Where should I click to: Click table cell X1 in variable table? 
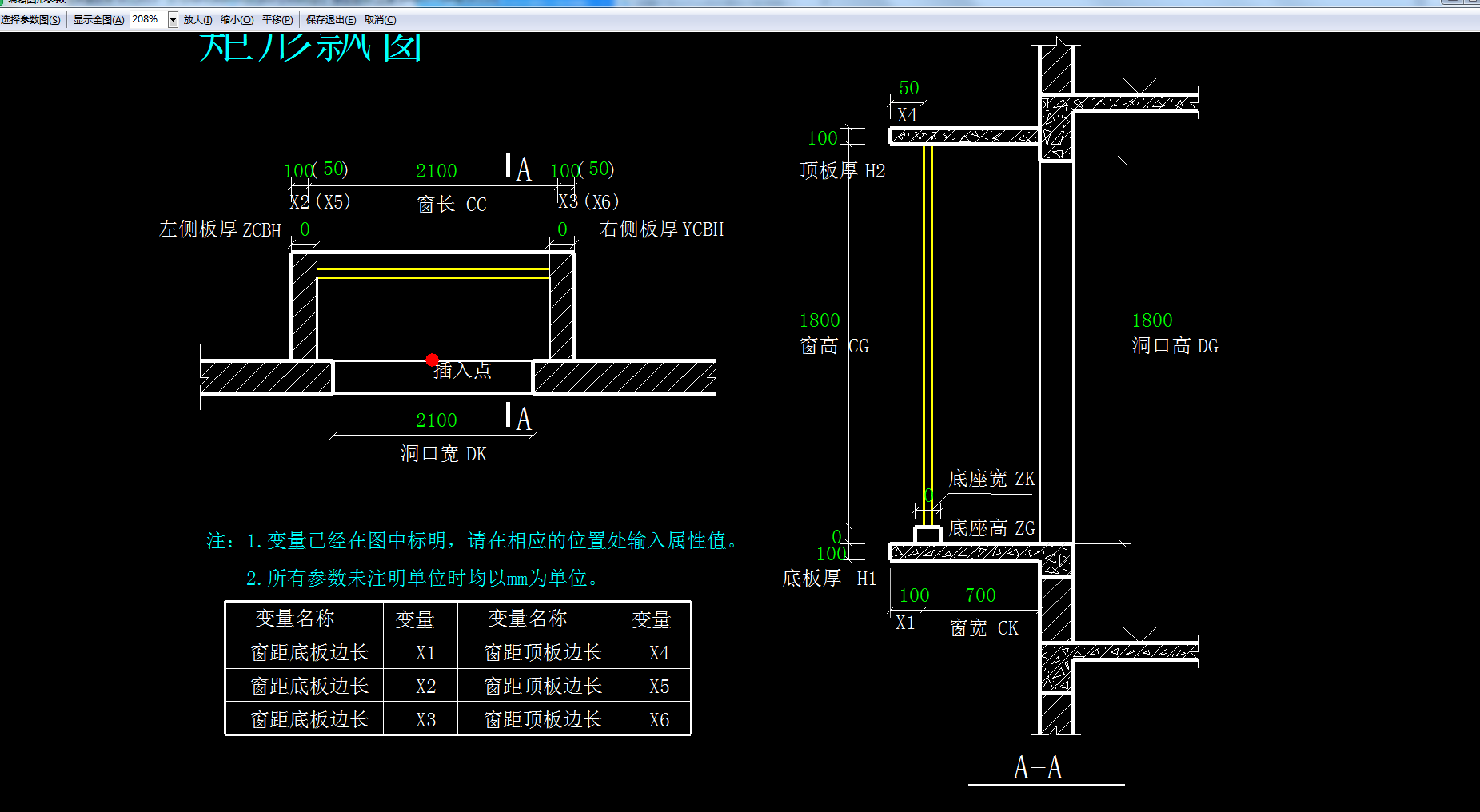(425, 653)
